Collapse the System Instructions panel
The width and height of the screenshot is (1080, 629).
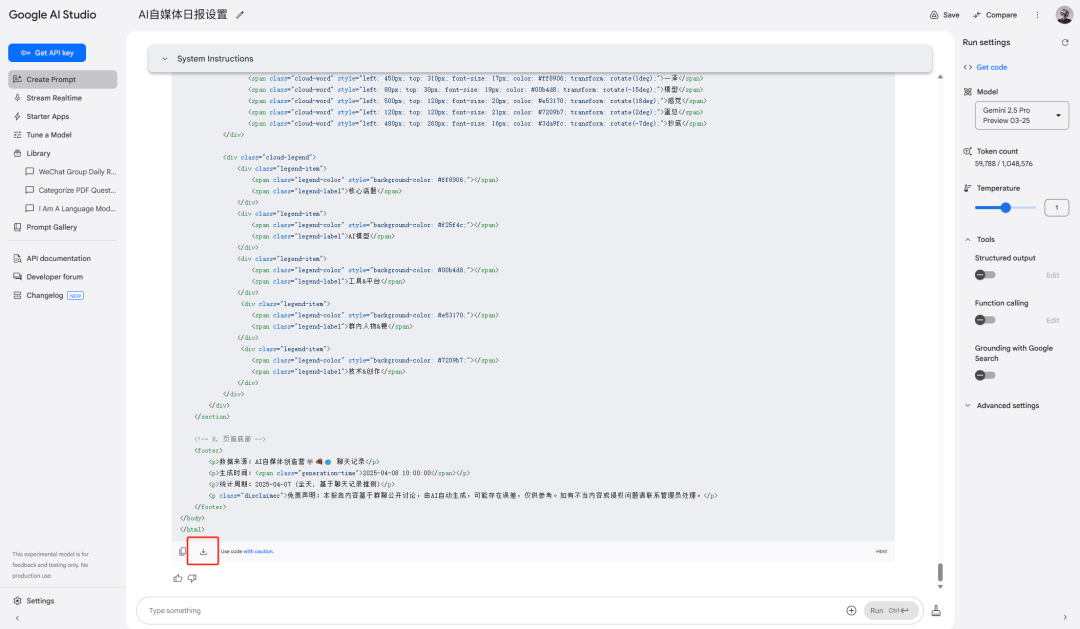click(x=165, y=59)
